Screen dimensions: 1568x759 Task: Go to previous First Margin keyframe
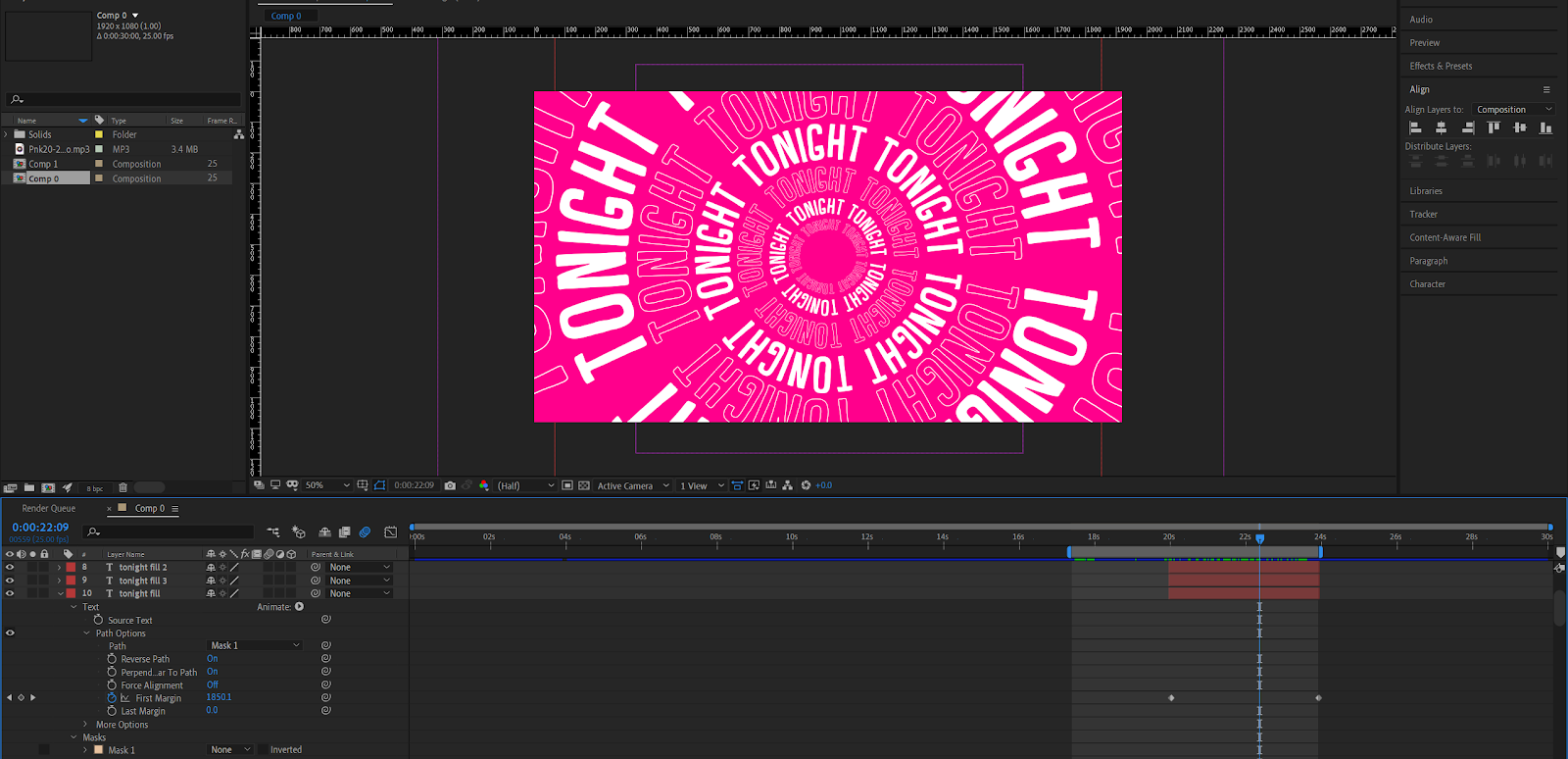10,697
